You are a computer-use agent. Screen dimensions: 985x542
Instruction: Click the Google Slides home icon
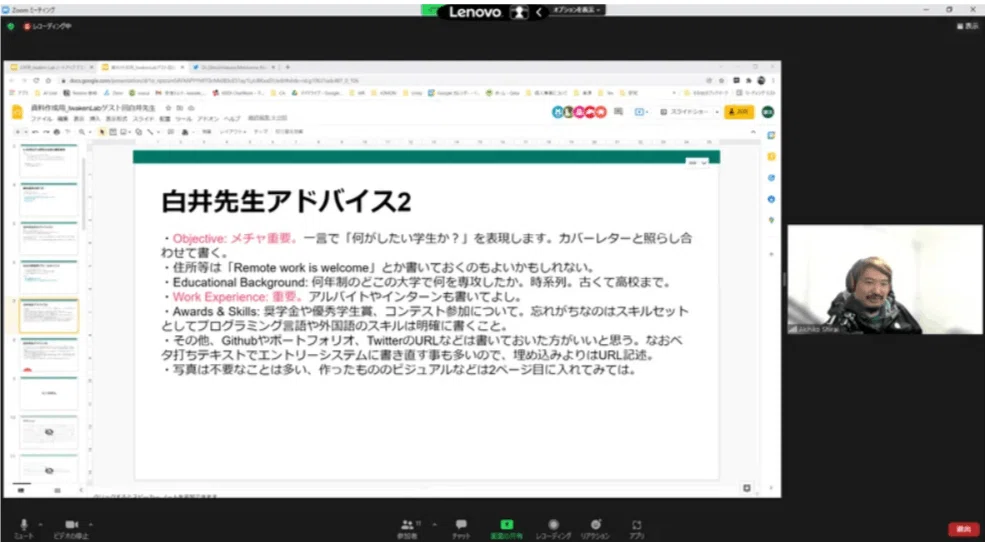tap(18, 112)
